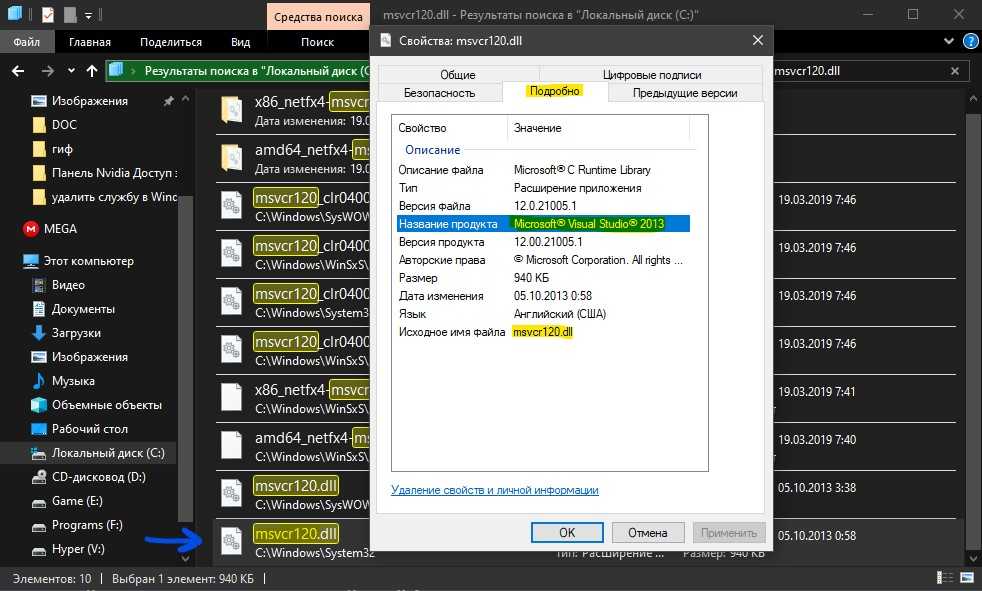Switch to the Общие tab
982x591 pixels.
[458, 75]
